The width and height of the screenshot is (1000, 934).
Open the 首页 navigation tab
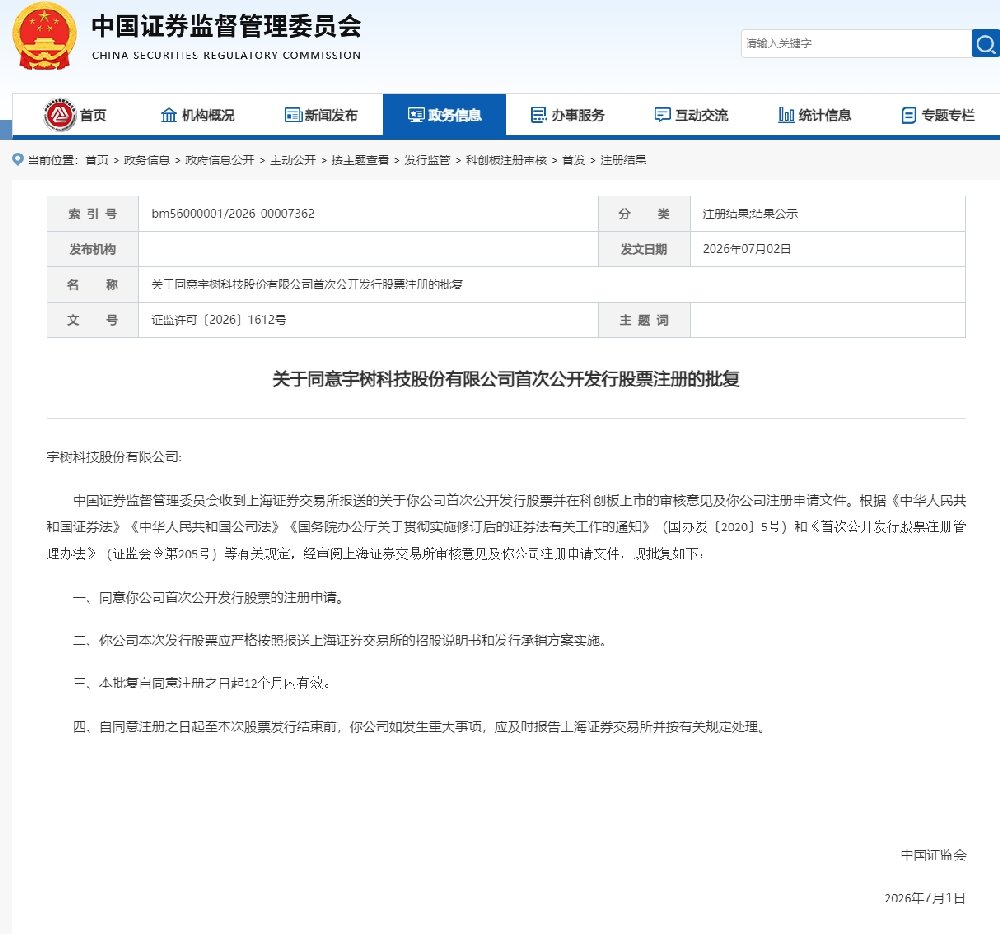75,115
